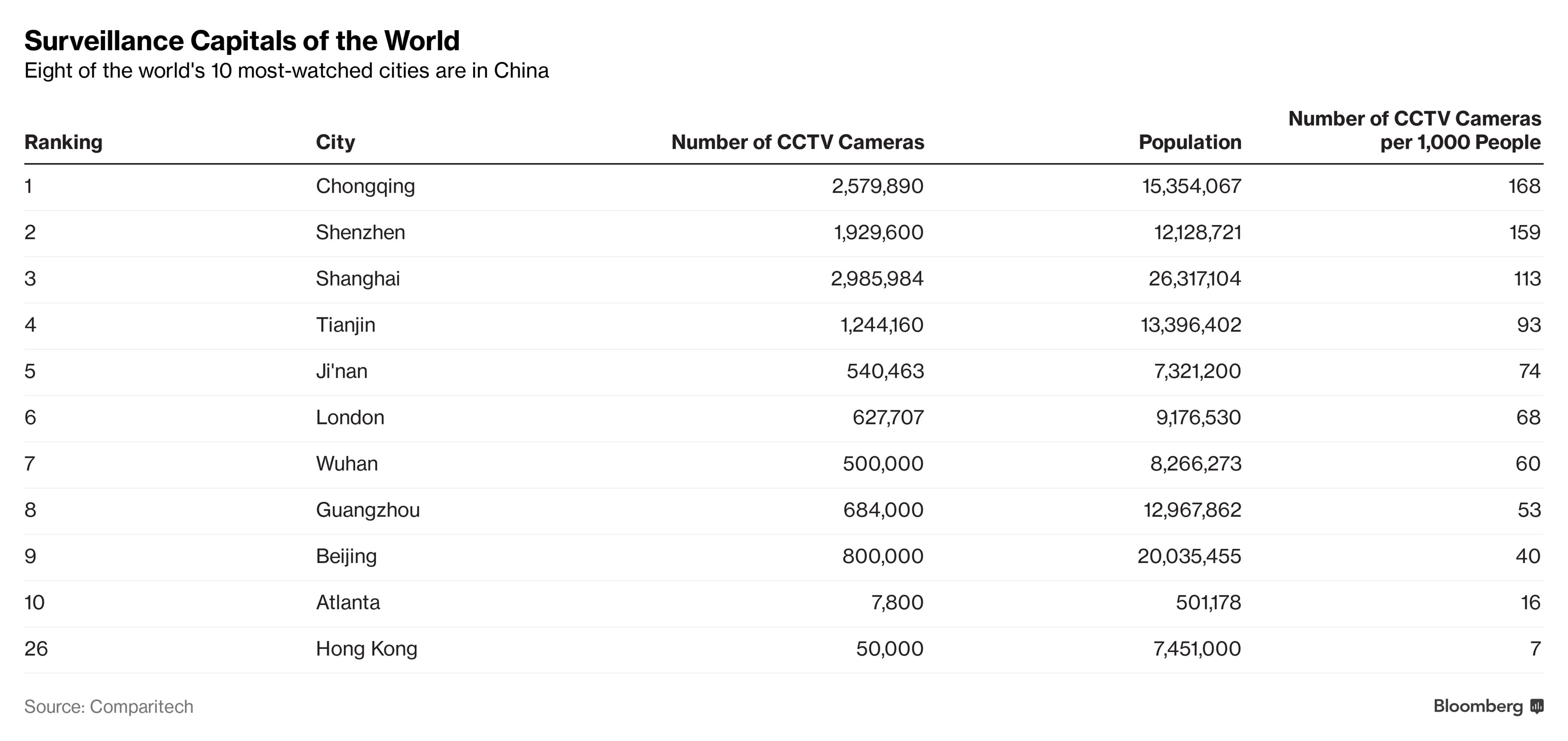Viewport: 1568px width, 741px height.
Task: Select the Shenzhen city cell
Action: [x=360, y=232]
